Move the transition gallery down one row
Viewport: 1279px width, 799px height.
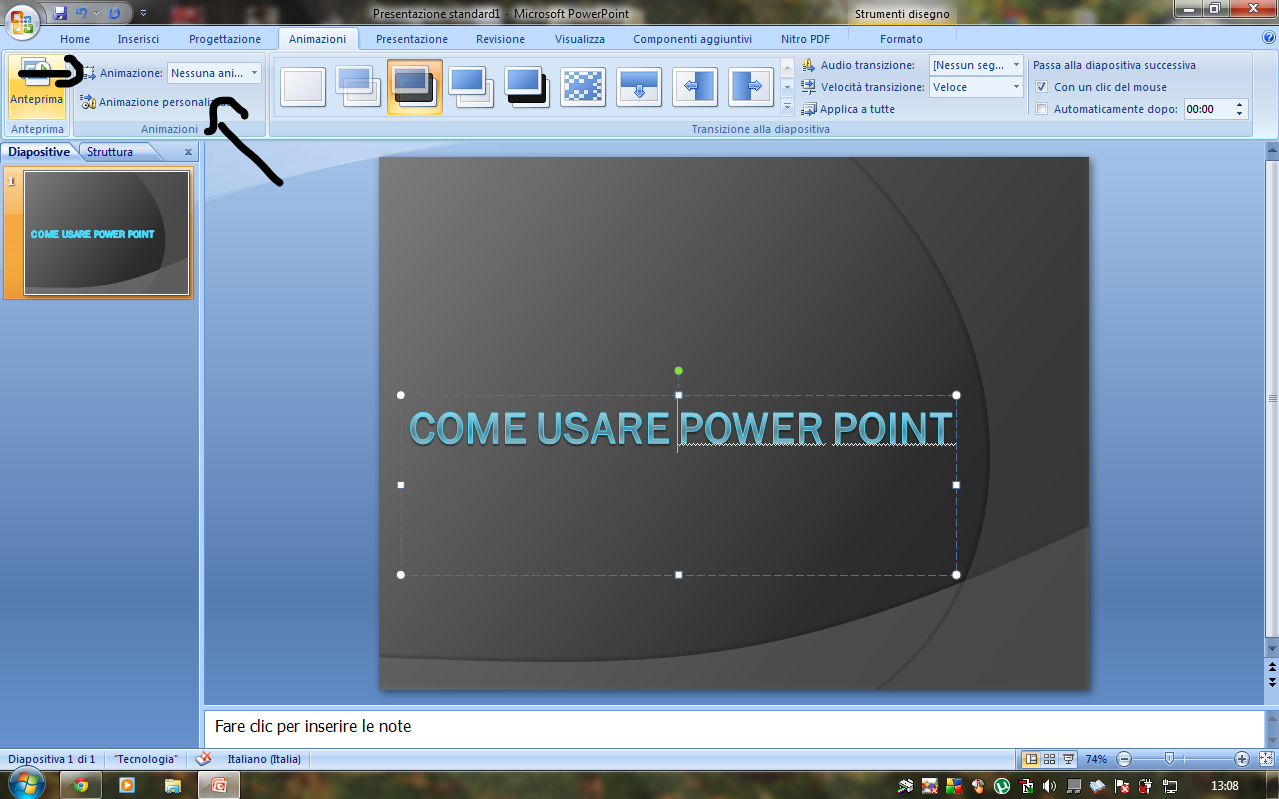point(787,87)
